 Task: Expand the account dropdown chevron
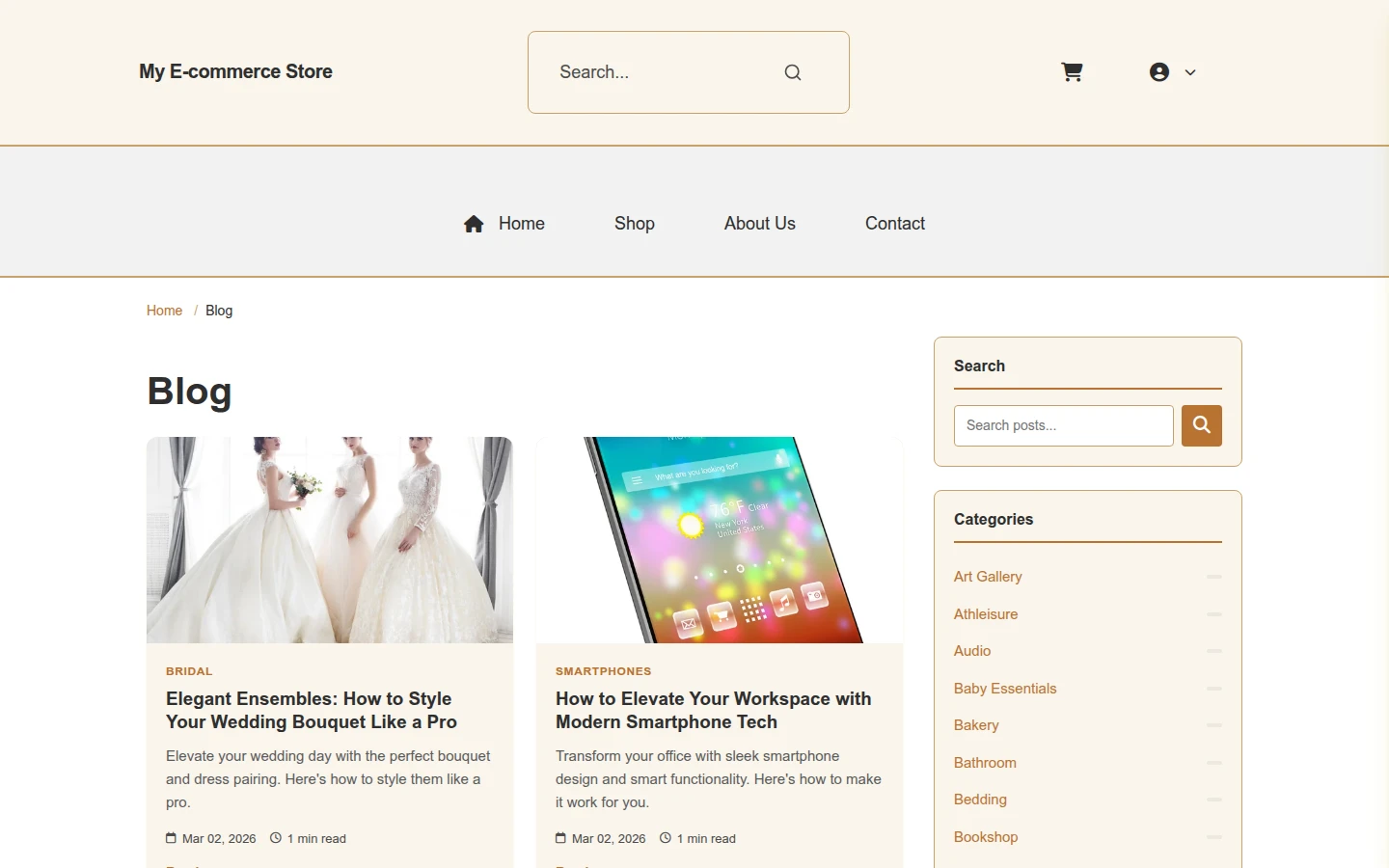[1190, 72]
